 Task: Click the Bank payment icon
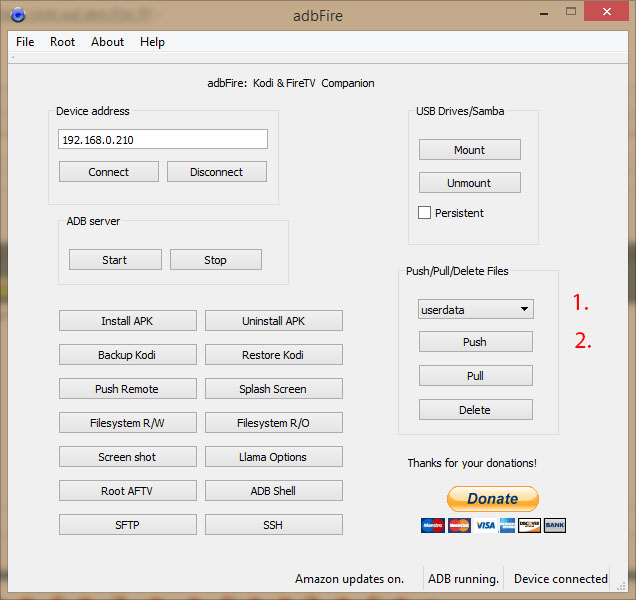[554, 525]
